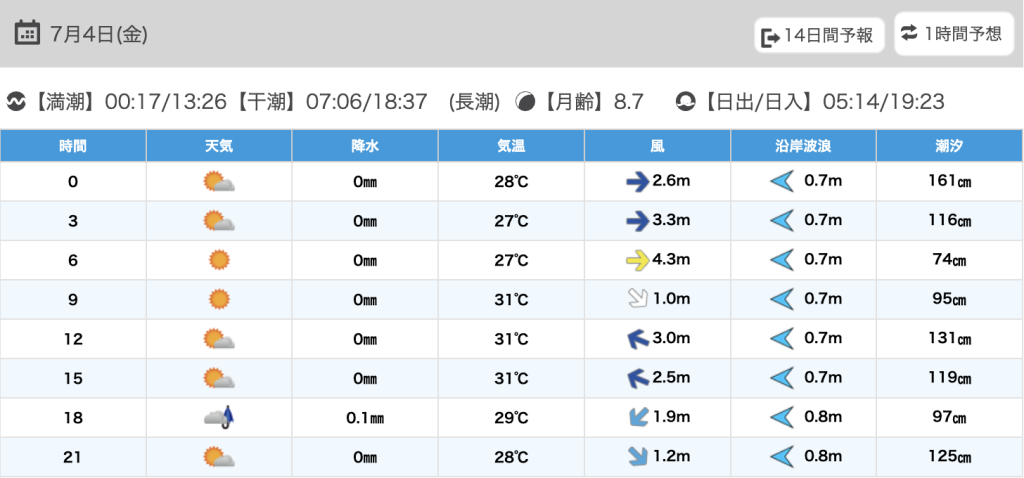Open the 14日間予報 forecast button

(x=819, y=36)
